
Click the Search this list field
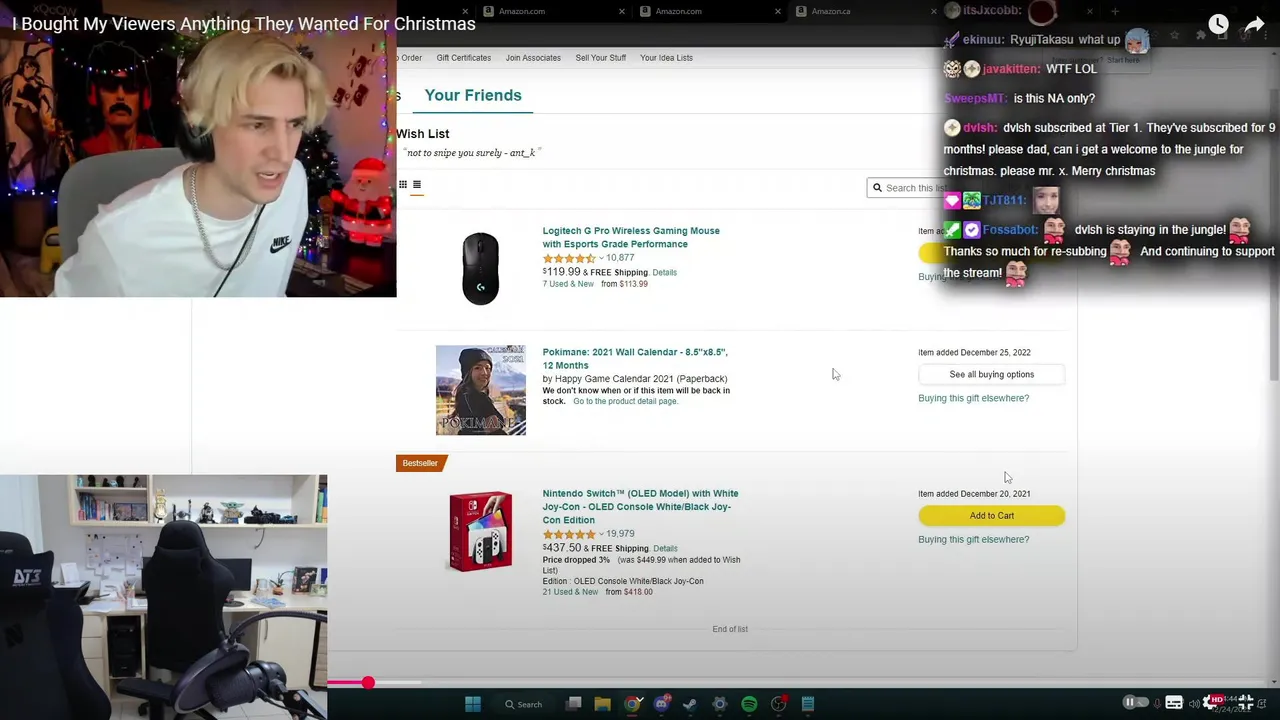(x=909, y=188)
